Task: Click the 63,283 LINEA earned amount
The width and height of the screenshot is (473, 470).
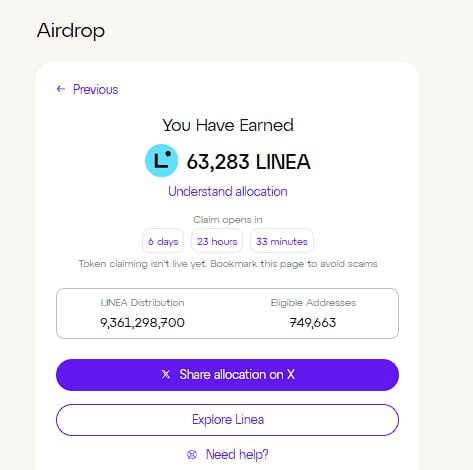Action: coord(248,162)
